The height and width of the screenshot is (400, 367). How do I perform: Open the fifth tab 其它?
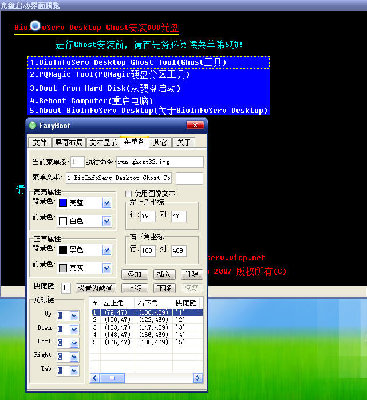(x=160, y=143)
